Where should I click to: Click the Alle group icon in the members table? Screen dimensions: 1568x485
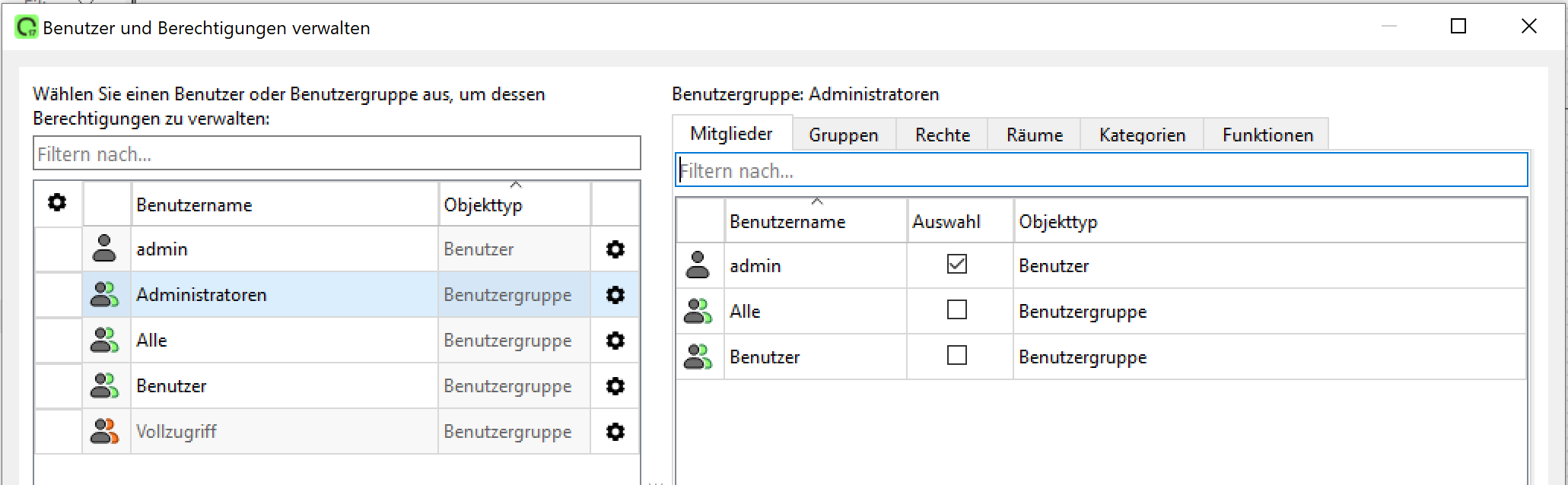coord(698,311)
